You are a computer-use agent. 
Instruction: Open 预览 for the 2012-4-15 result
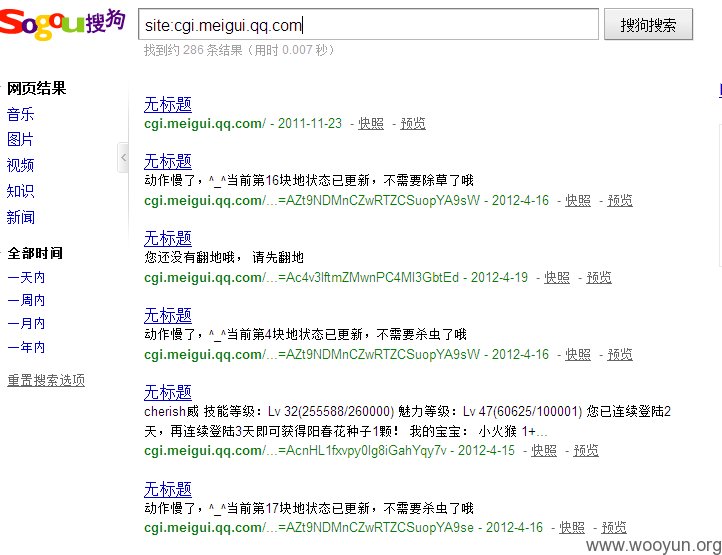pyautogui.click(x=586, y=450)
